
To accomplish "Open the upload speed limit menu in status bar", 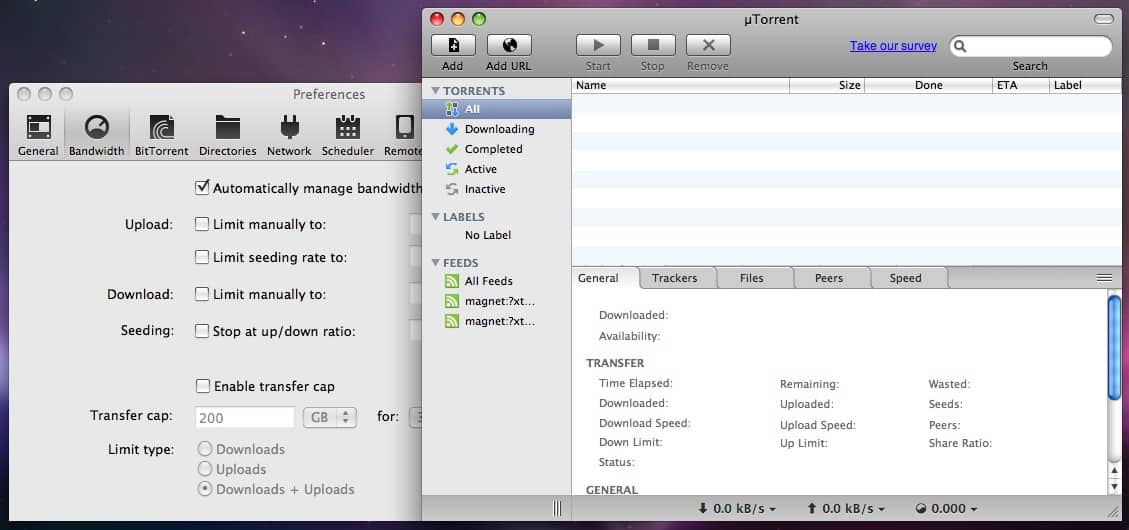I will [846, 508].
